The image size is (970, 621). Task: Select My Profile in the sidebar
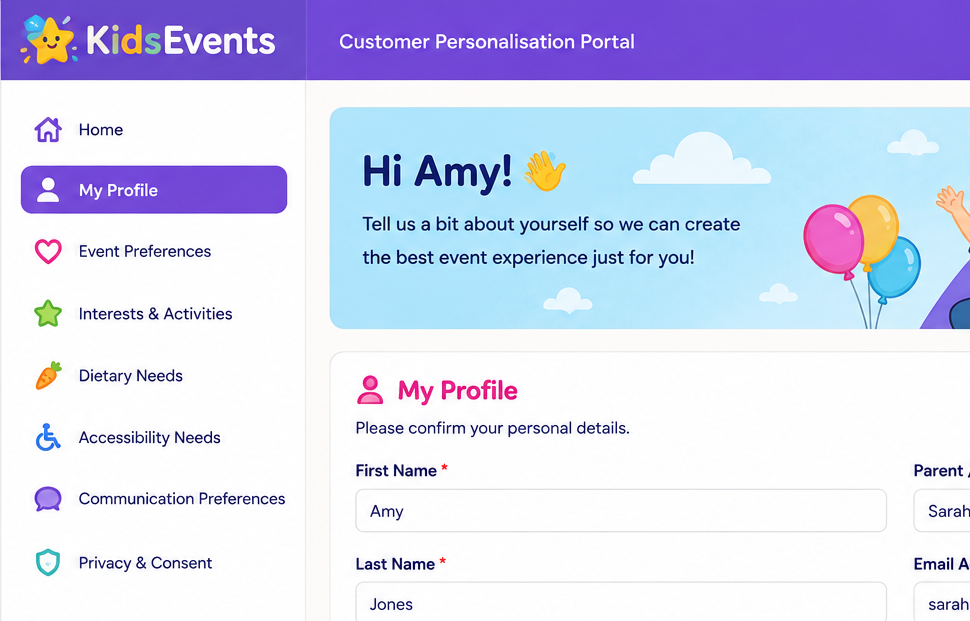154,190
